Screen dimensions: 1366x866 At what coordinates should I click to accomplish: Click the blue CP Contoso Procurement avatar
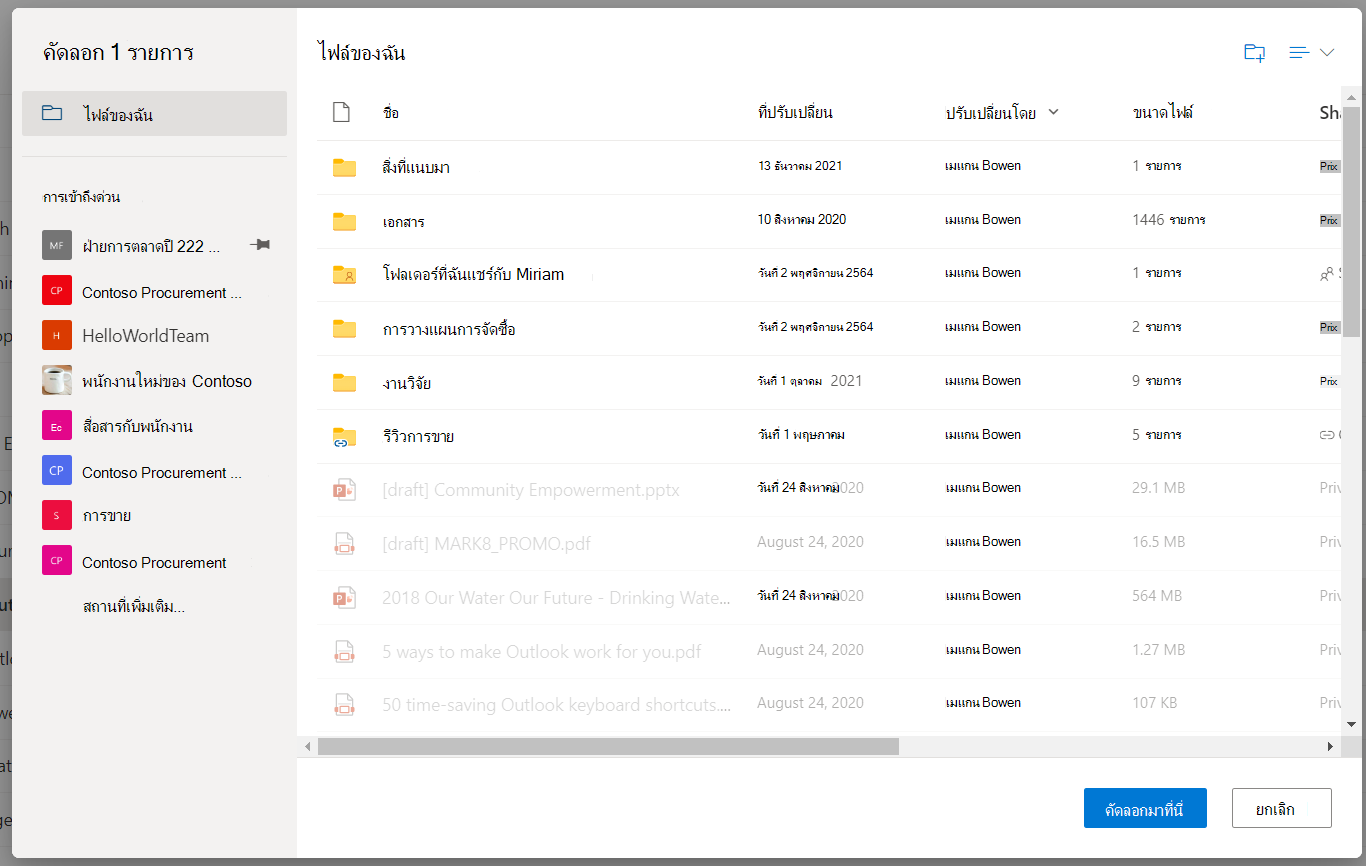coord(57,471)
